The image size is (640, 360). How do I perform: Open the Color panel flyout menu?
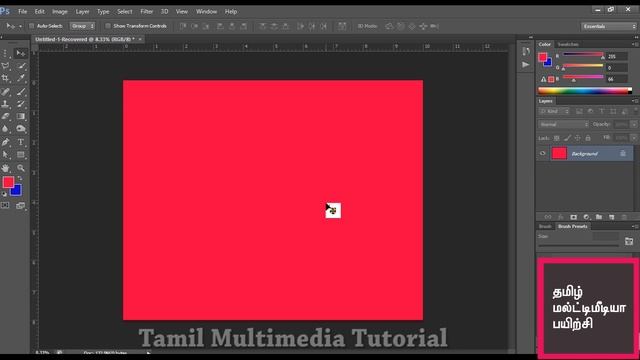[x=635, y=44]
